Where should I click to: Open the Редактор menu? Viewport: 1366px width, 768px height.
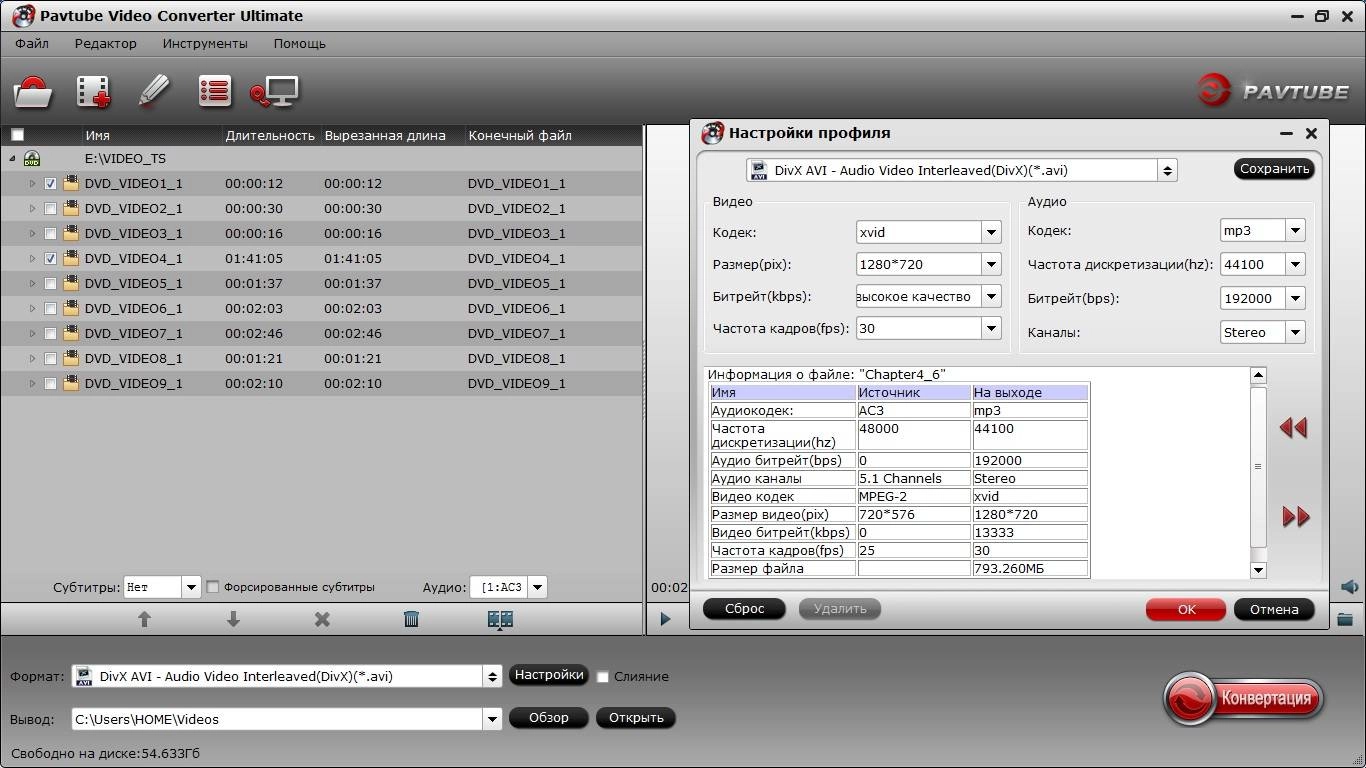click(105, 44)
